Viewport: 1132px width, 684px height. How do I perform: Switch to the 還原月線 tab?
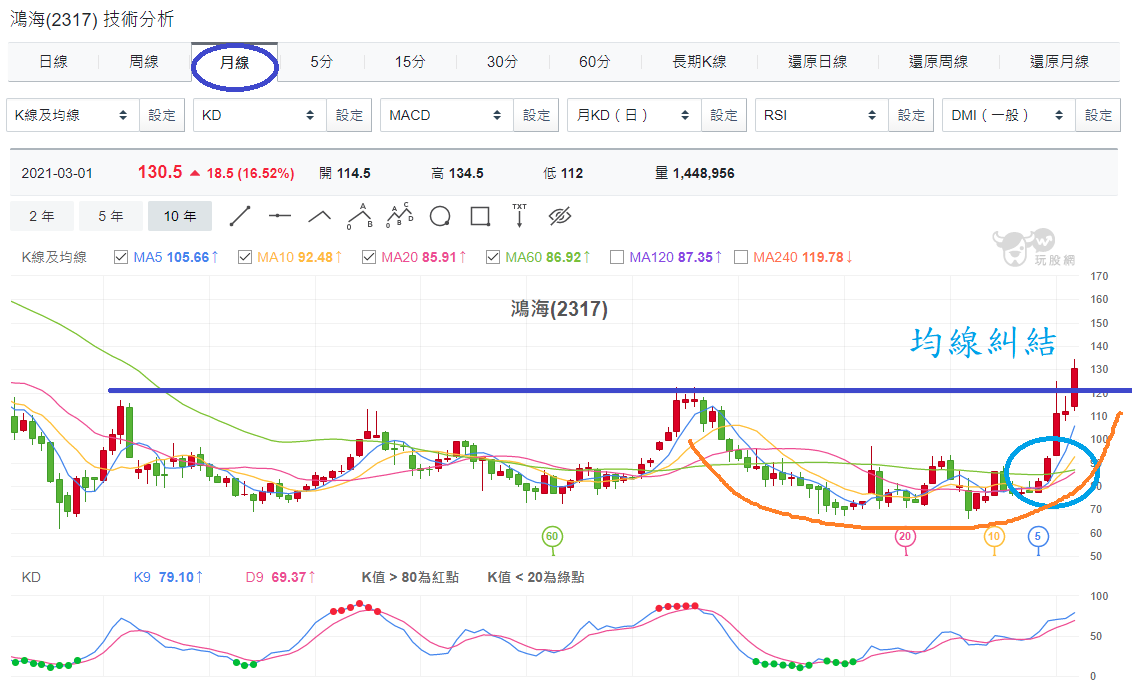tap(1059, 62)
